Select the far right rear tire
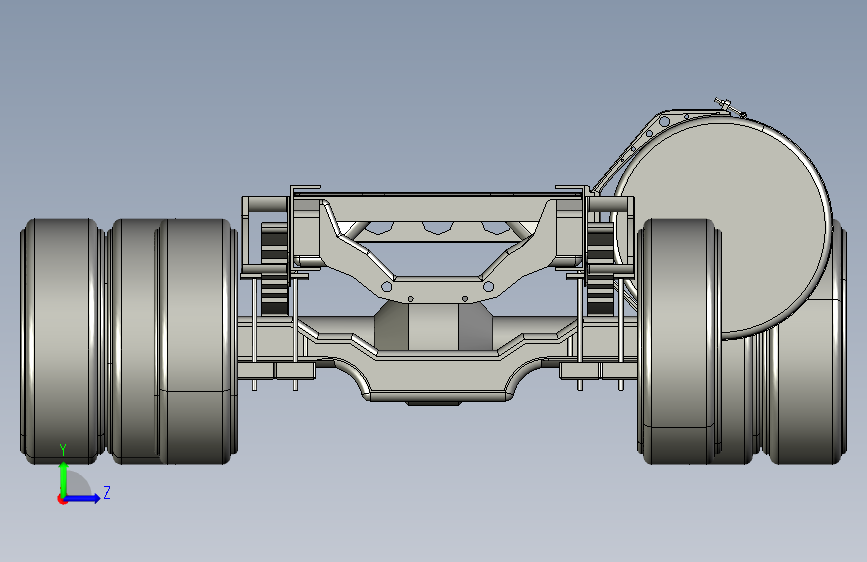 [x=805, y=382]
